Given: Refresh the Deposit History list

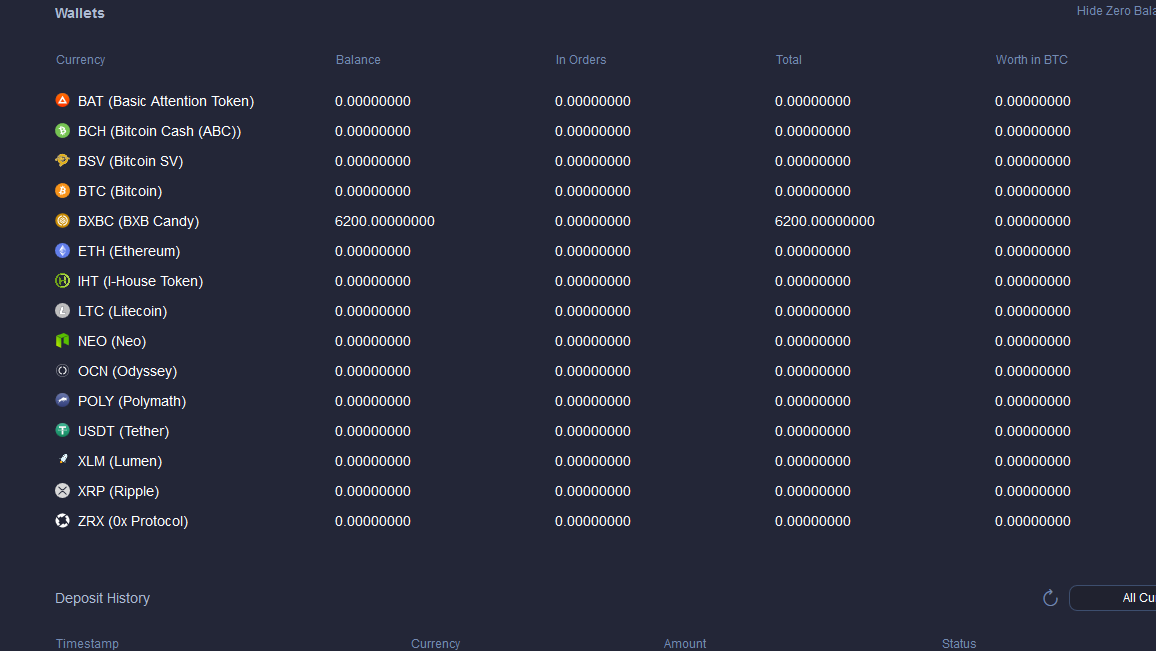Looking at the screenshot, I should (x=1051, y=598).
